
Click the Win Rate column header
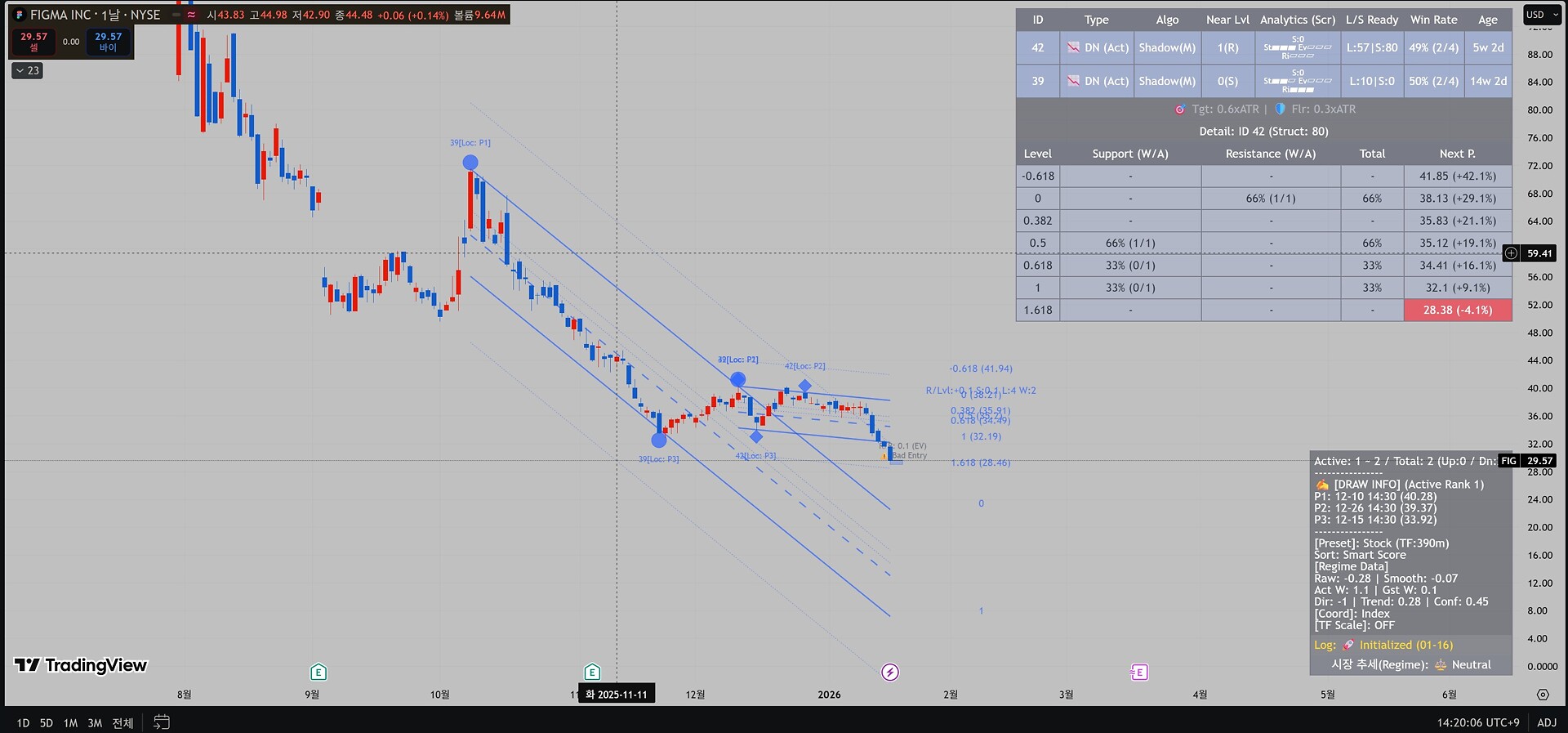tap(1434, 20)
